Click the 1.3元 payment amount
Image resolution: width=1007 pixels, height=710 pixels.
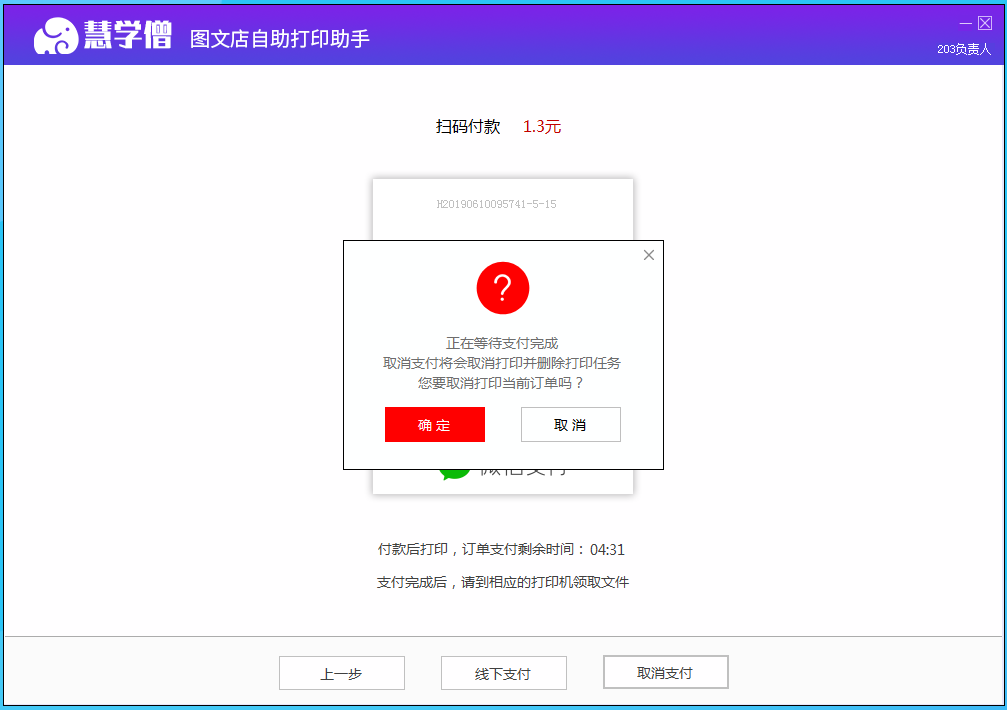pyautogui.click(x=541, y=126)
